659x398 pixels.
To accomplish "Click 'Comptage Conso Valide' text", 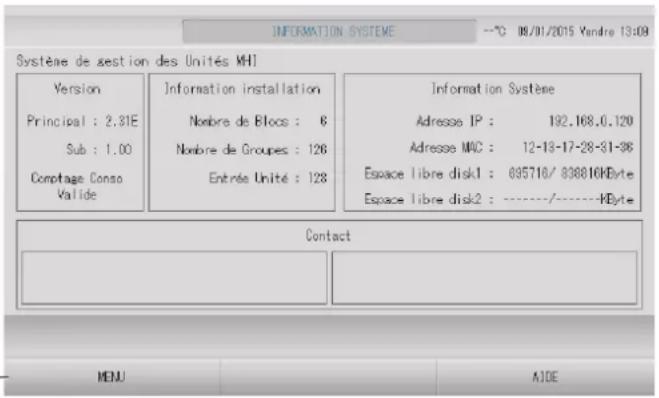I will click(77, 186).
